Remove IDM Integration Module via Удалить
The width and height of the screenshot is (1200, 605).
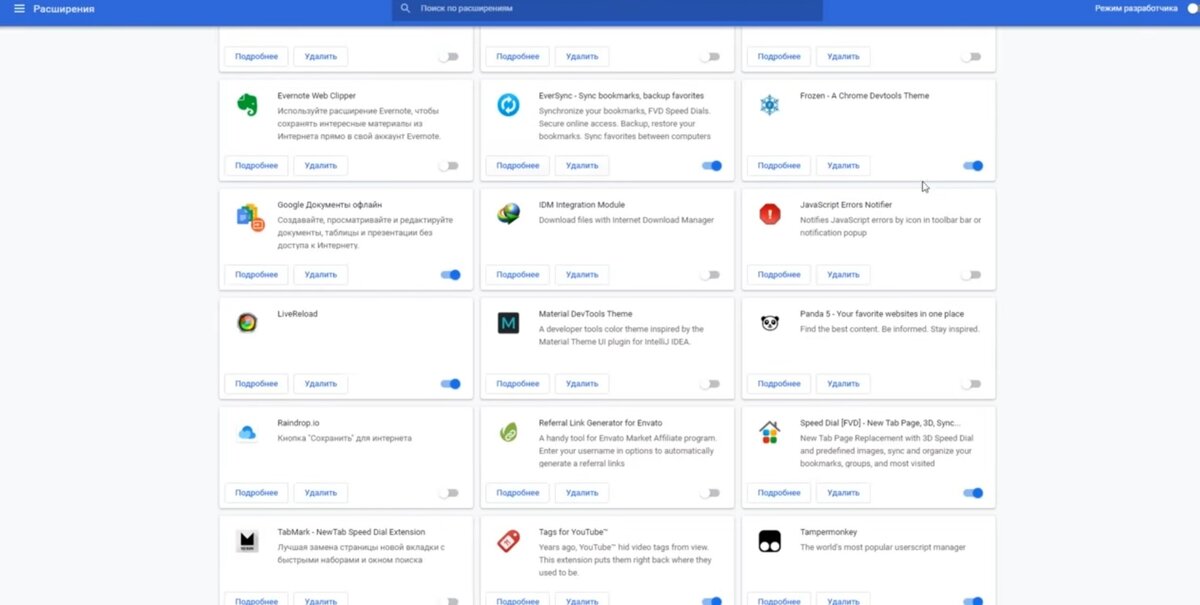coord(582,275)
